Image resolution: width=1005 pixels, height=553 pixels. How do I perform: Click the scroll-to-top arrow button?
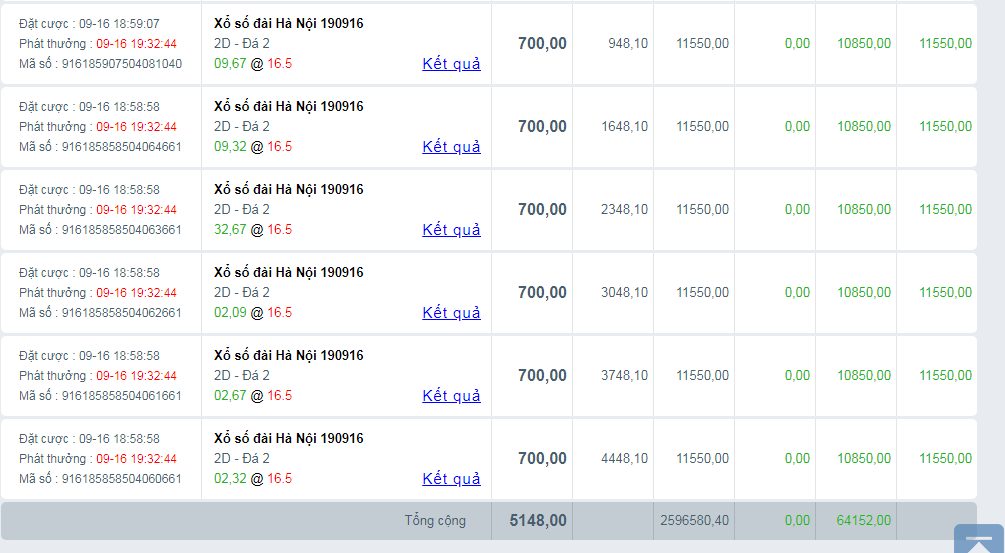[978, 540]
